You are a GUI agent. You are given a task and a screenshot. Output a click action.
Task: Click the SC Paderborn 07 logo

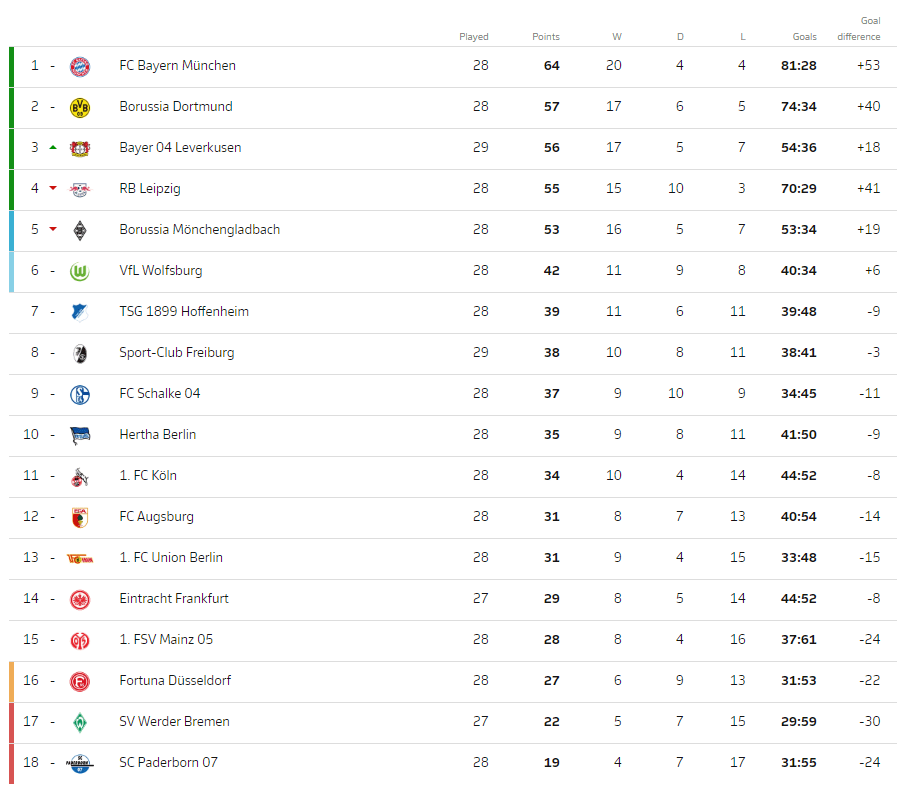80,763
